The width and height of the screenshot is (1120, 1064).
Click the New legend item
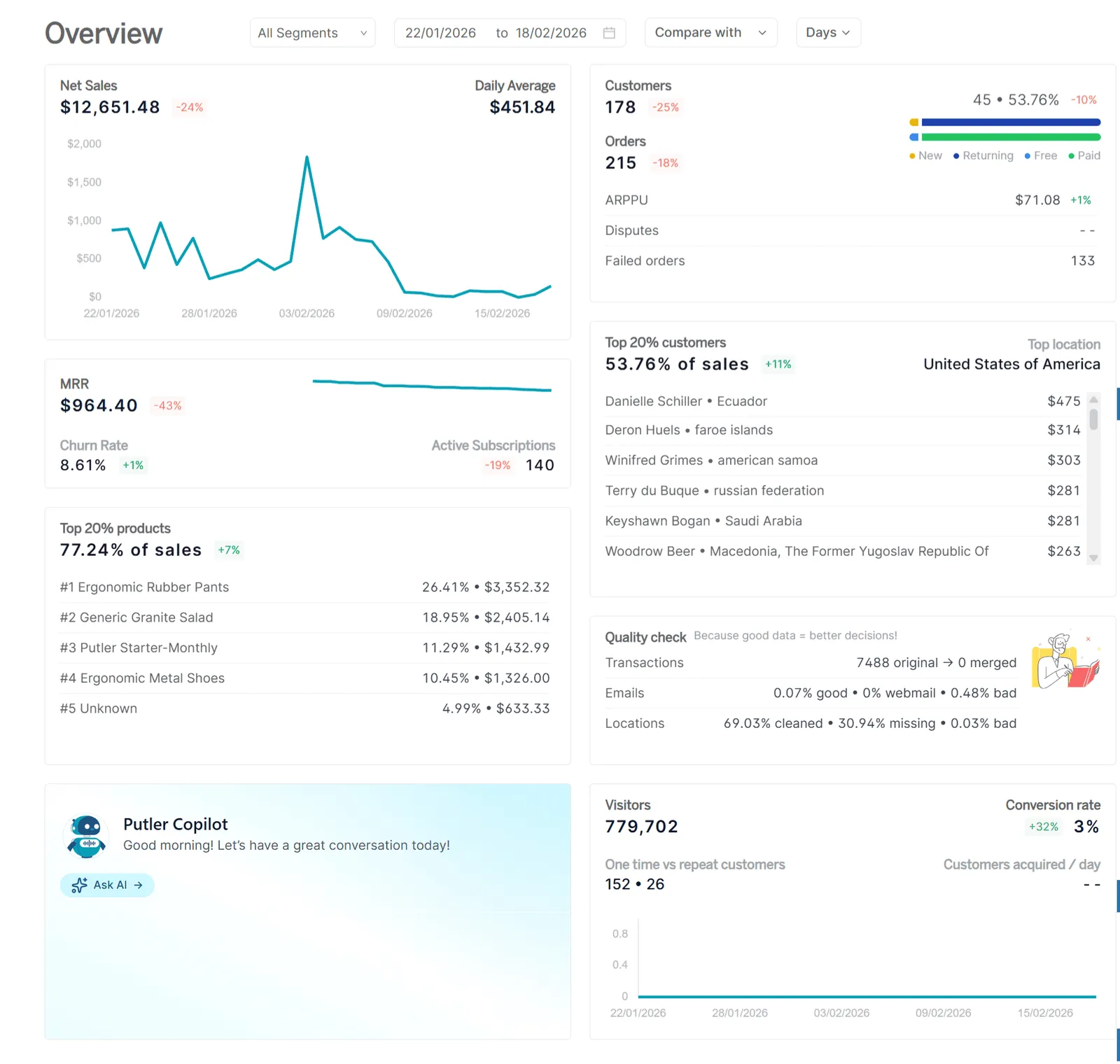point(925,155)
